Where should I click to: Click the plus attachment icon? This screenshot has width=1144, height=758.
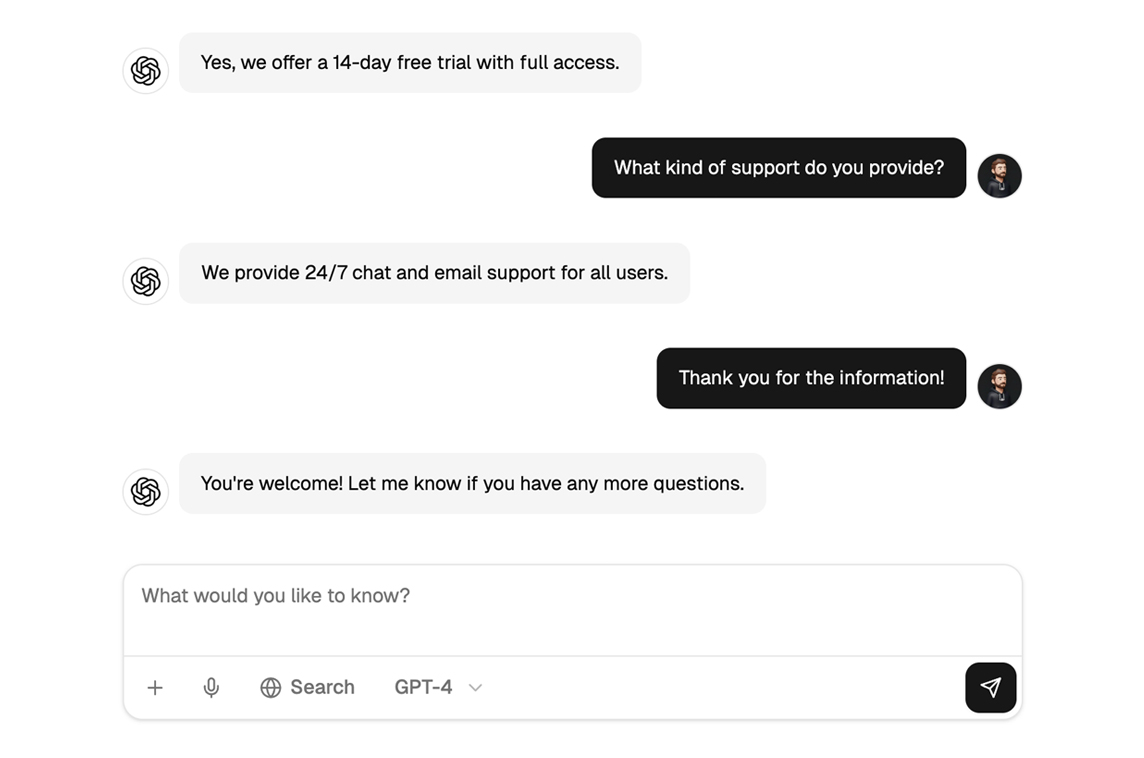point(155,687)
